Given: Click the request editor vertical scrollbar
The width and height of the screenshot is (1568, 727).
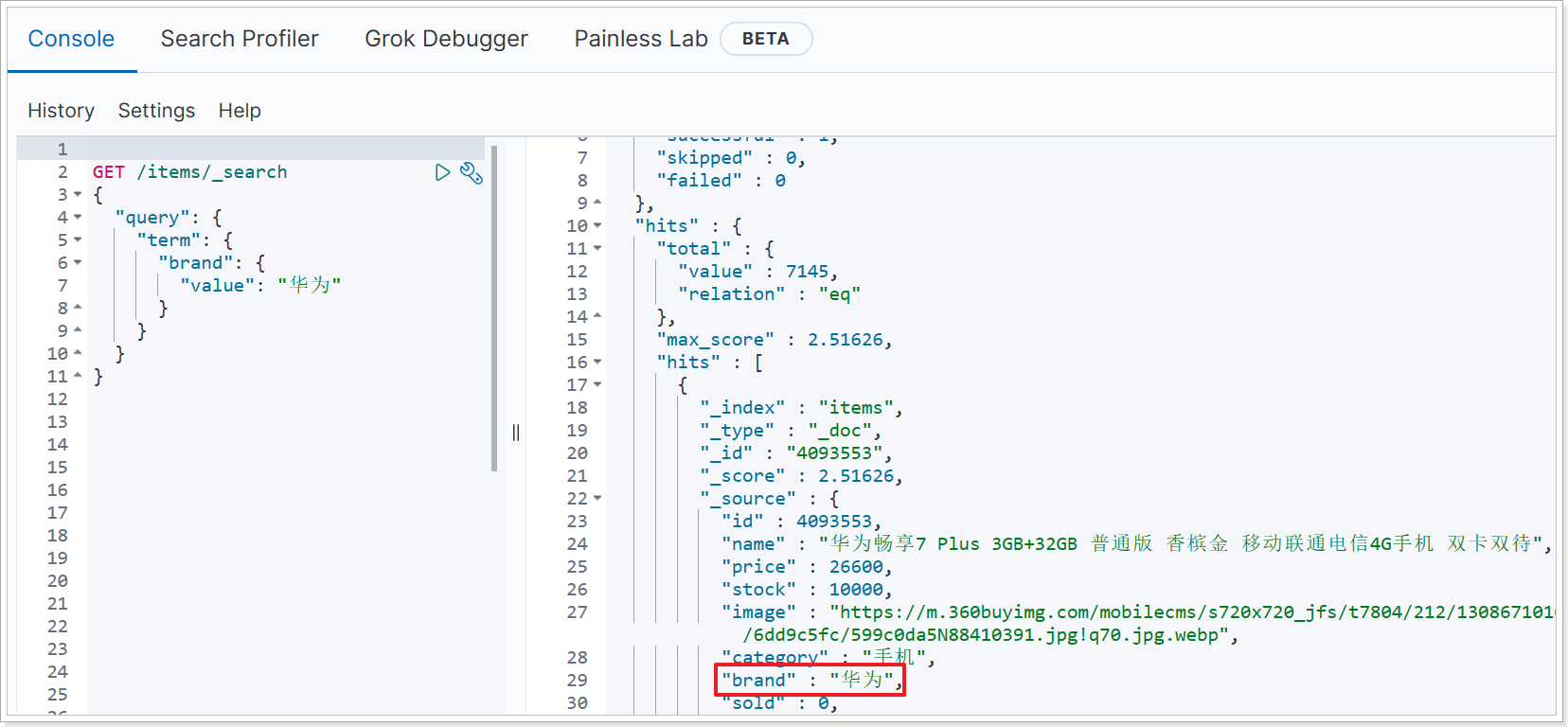Looking at the screenshot, I should click(494, 308).
